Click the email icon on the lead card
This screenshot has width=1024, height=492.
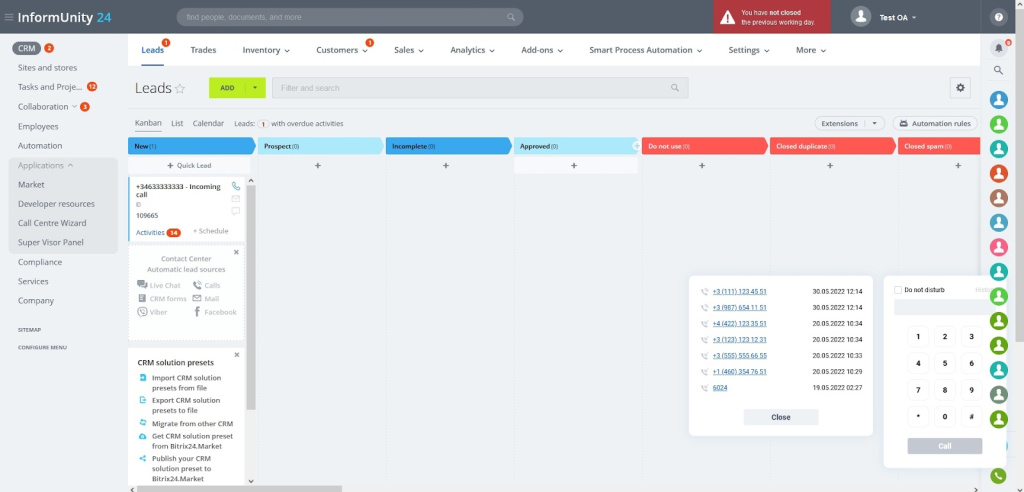click(236, 199)
